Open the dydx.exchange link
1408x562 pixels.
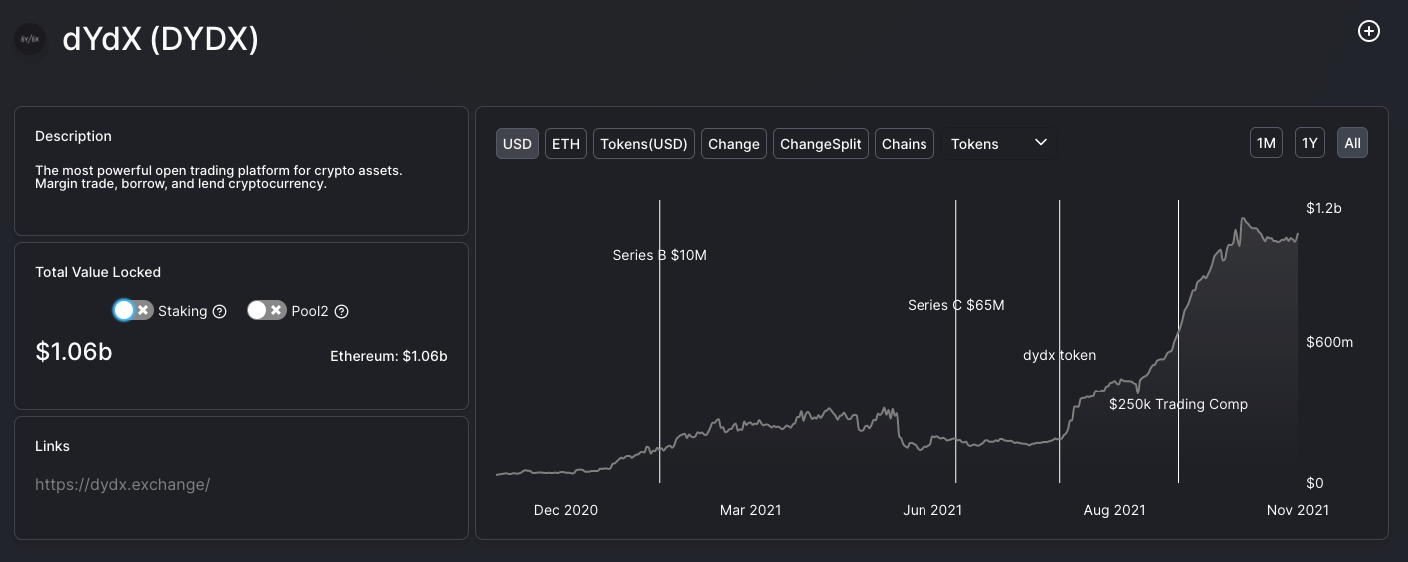click(123, 485)
